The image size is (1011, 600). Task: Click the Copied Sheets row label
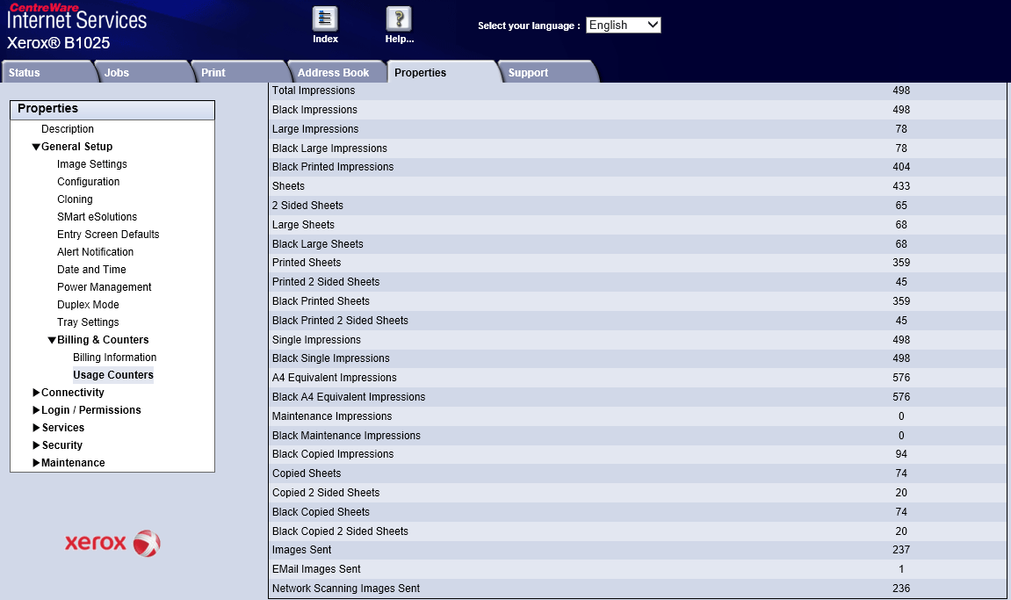pyautogui.click(x=306, y=474)
